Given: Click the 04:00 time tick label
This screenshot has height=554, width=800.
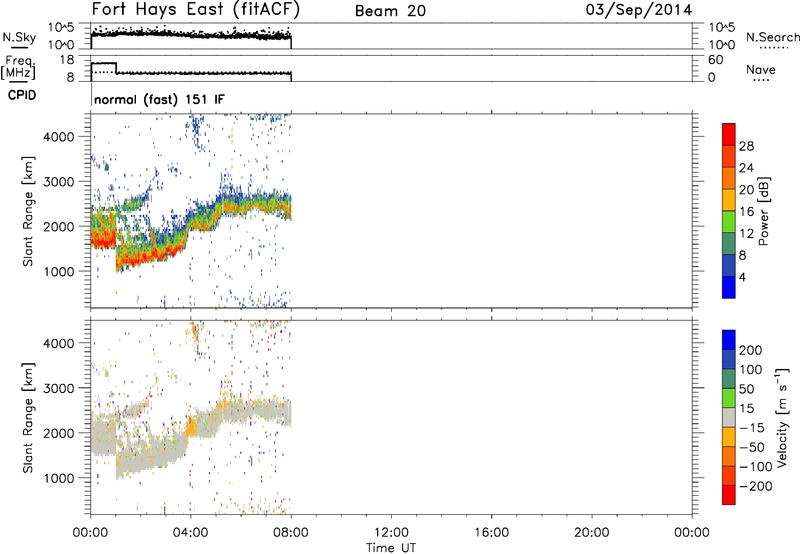Looking at the screenshot, I should [190, 533].
